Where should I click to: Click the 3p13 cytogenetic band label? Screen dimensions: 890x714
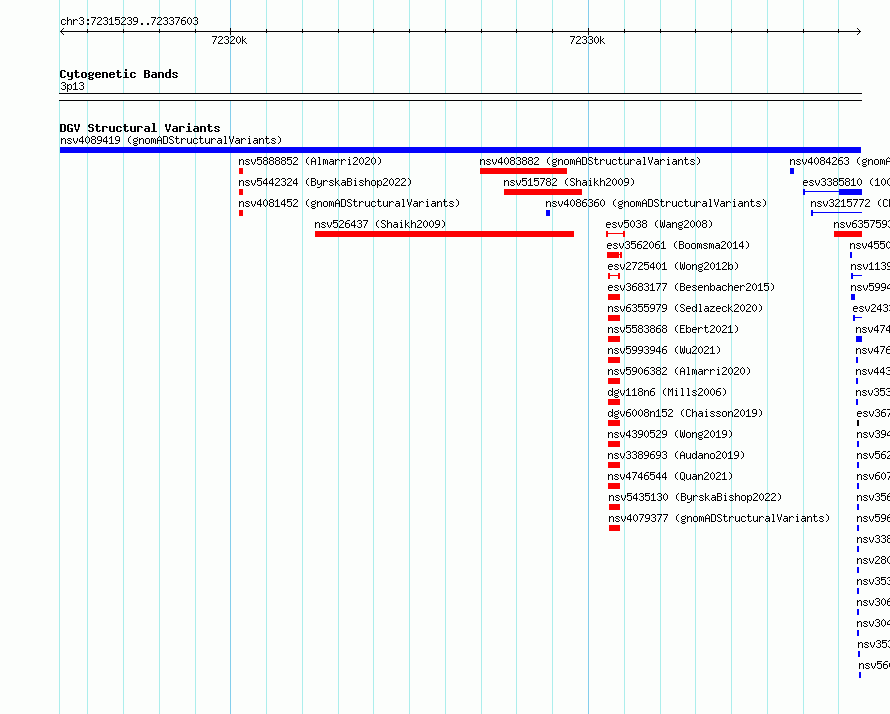tap(72, 86)
